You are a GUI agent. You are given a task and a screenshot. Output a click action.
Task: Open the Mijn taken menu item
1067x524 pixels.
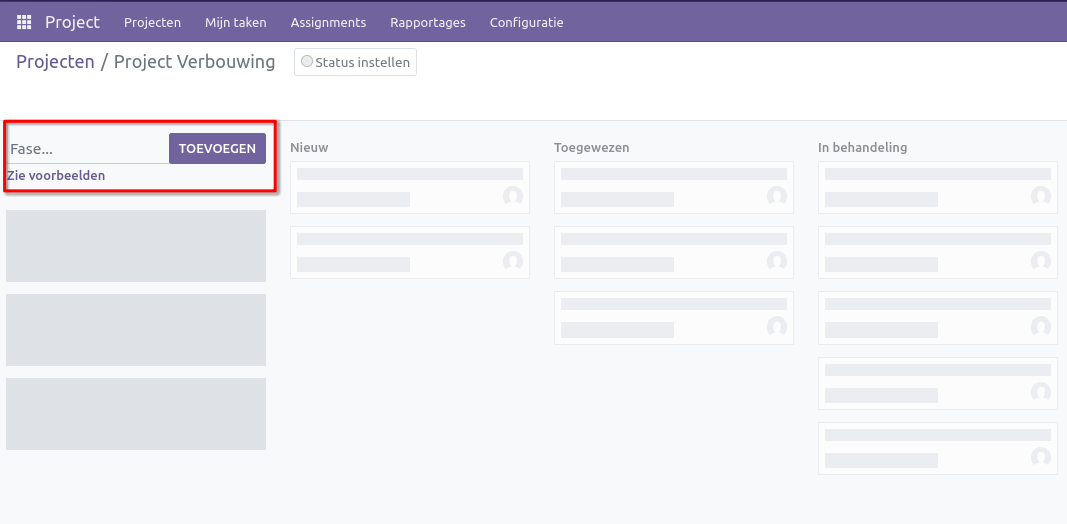pyautogui.click(x=235, y=22)
